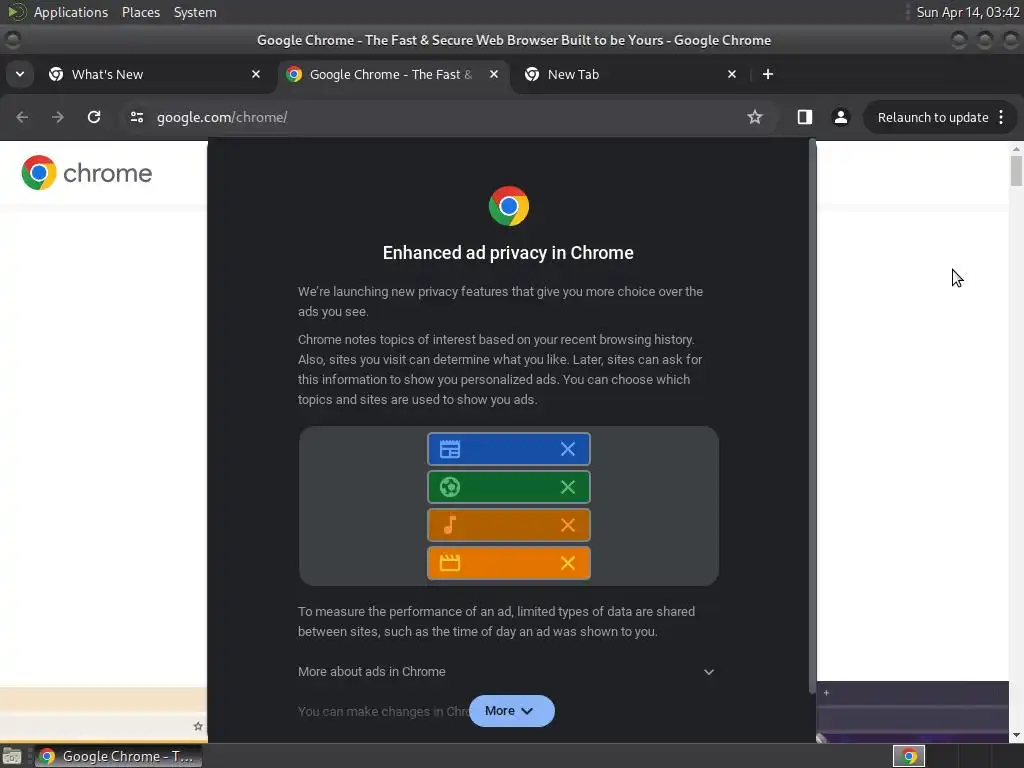The image size is (1024, 768).
Task: Open the profile avatar icon
Action: [840, 117]
